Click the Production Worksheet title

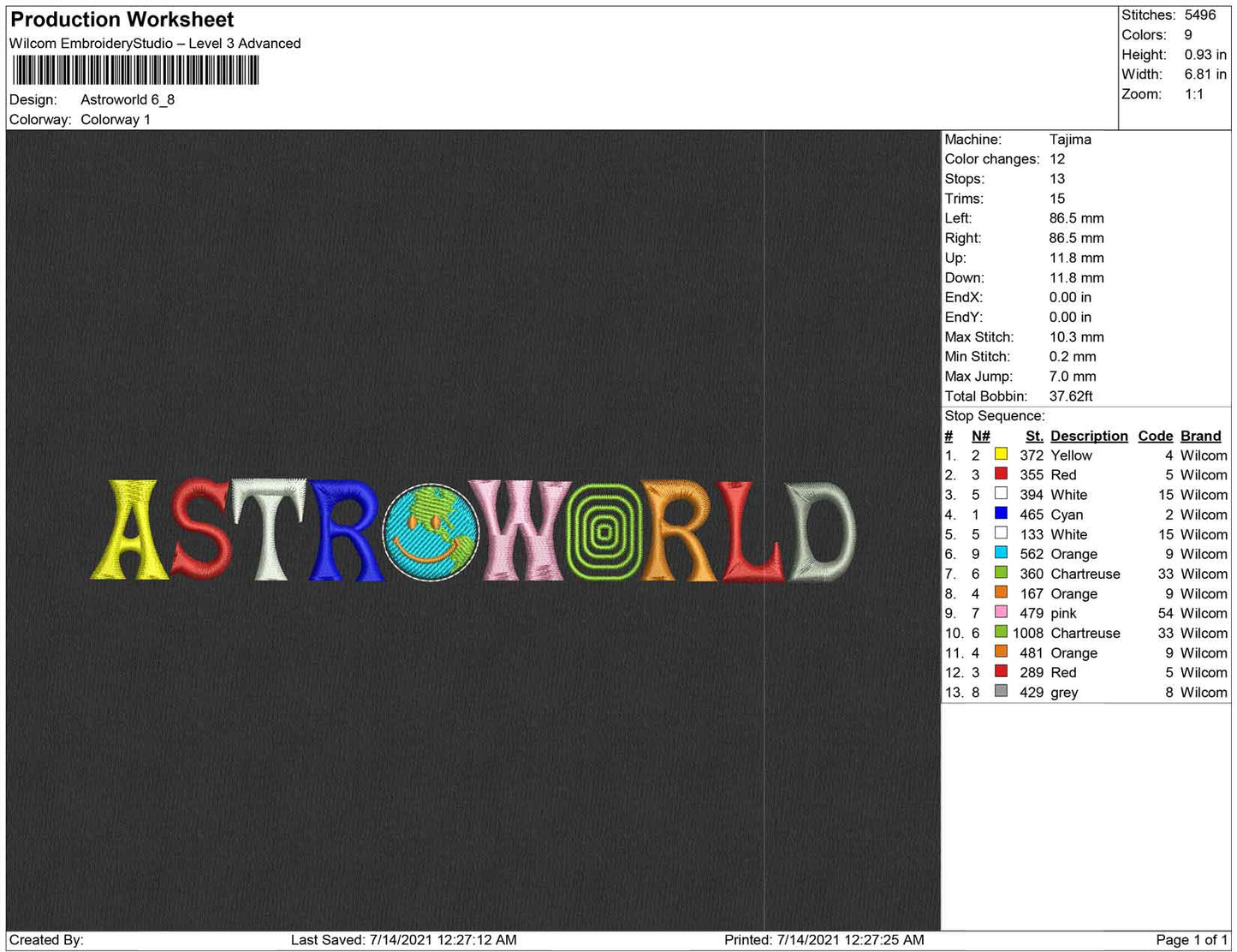122,20
